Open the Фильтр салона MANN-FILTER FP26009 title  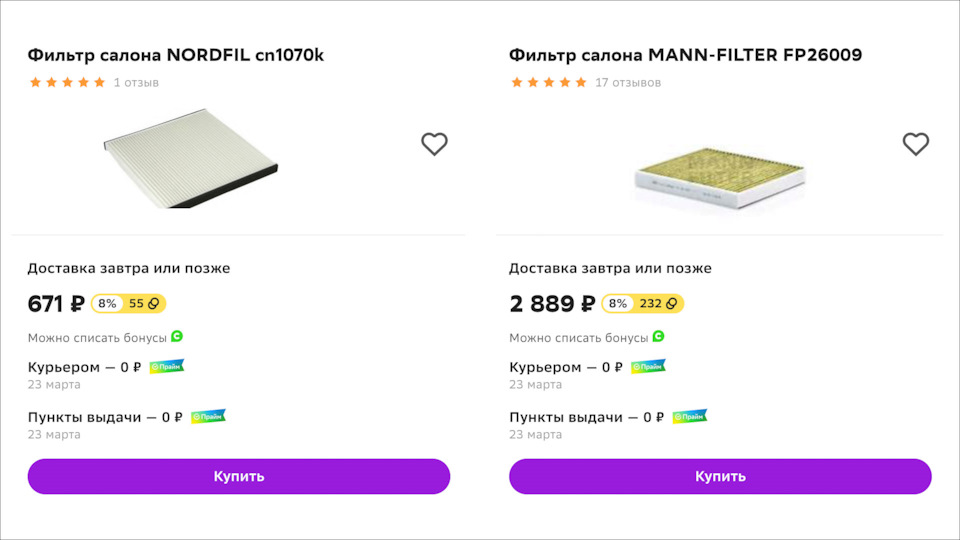[x=685, y=55]
